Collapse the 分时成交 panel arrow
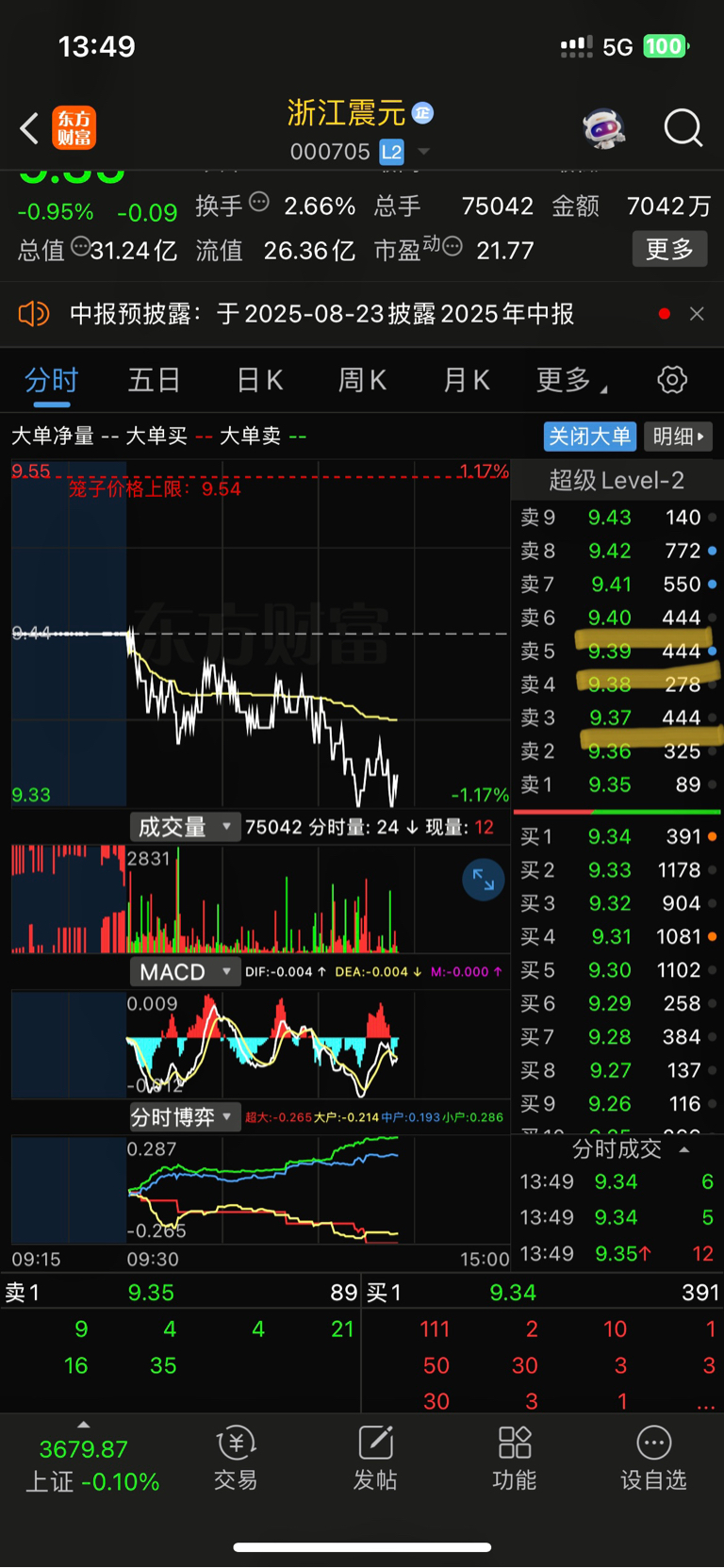This screenshot has width=724, height=1568. [x=684, y=1149]
